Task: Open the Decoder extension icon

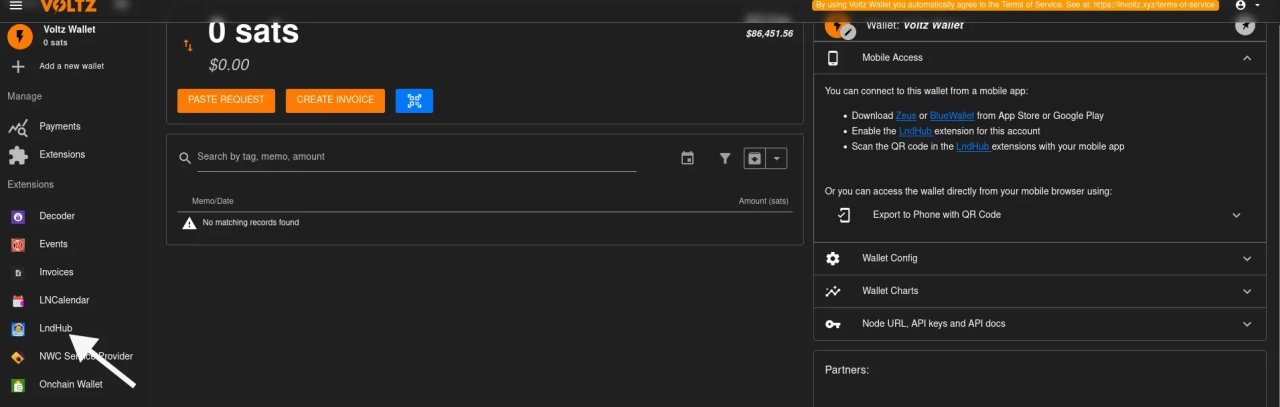Action: click(x=18, y=216)
